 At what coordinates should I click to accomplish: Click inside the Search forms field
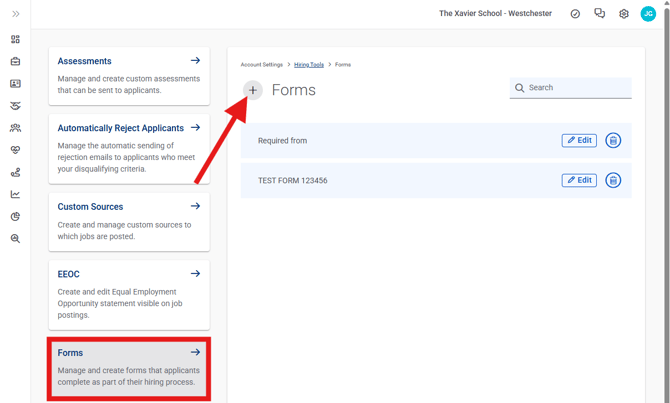coord(570,88)
